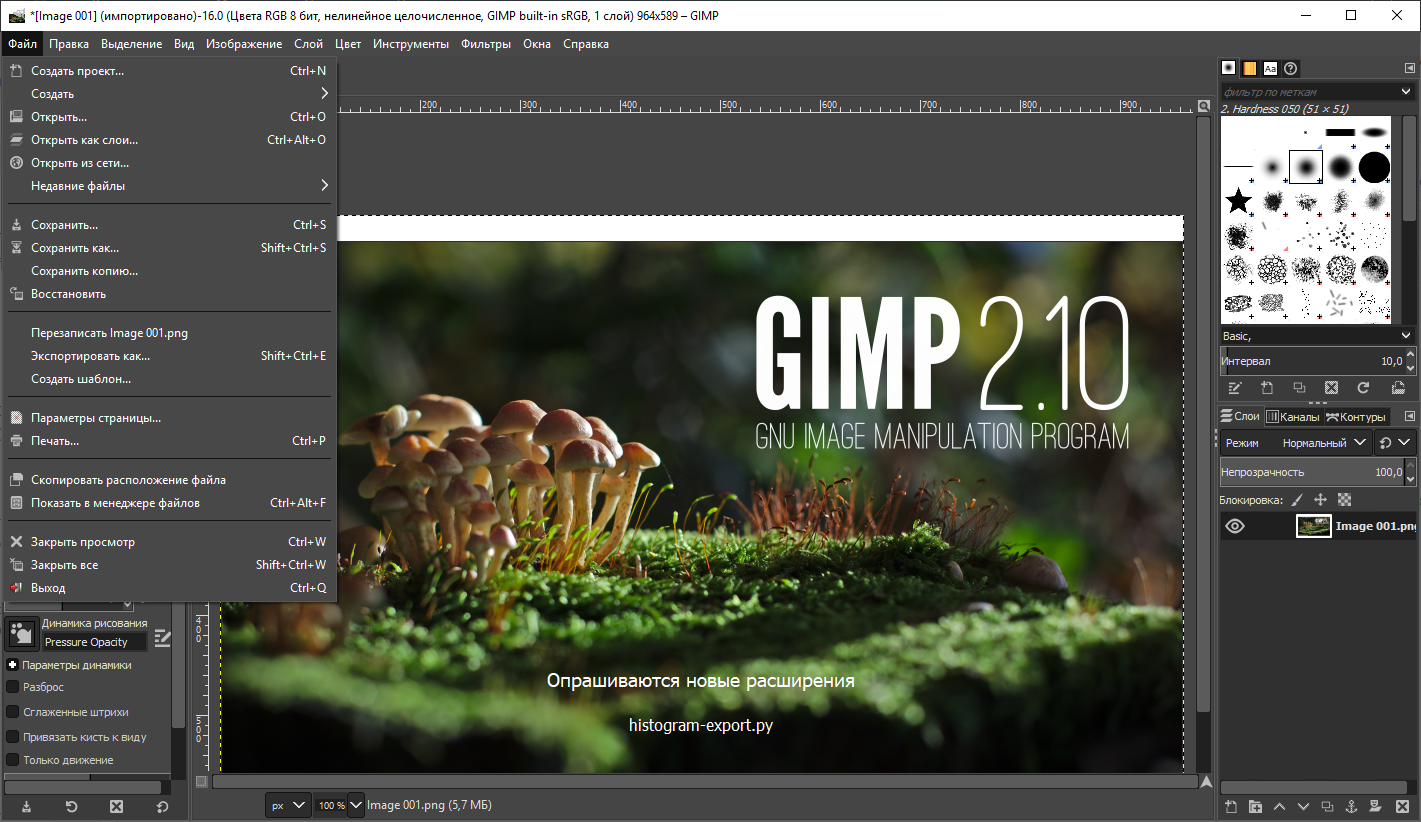Refresh the brushes list

[1363, 388]
